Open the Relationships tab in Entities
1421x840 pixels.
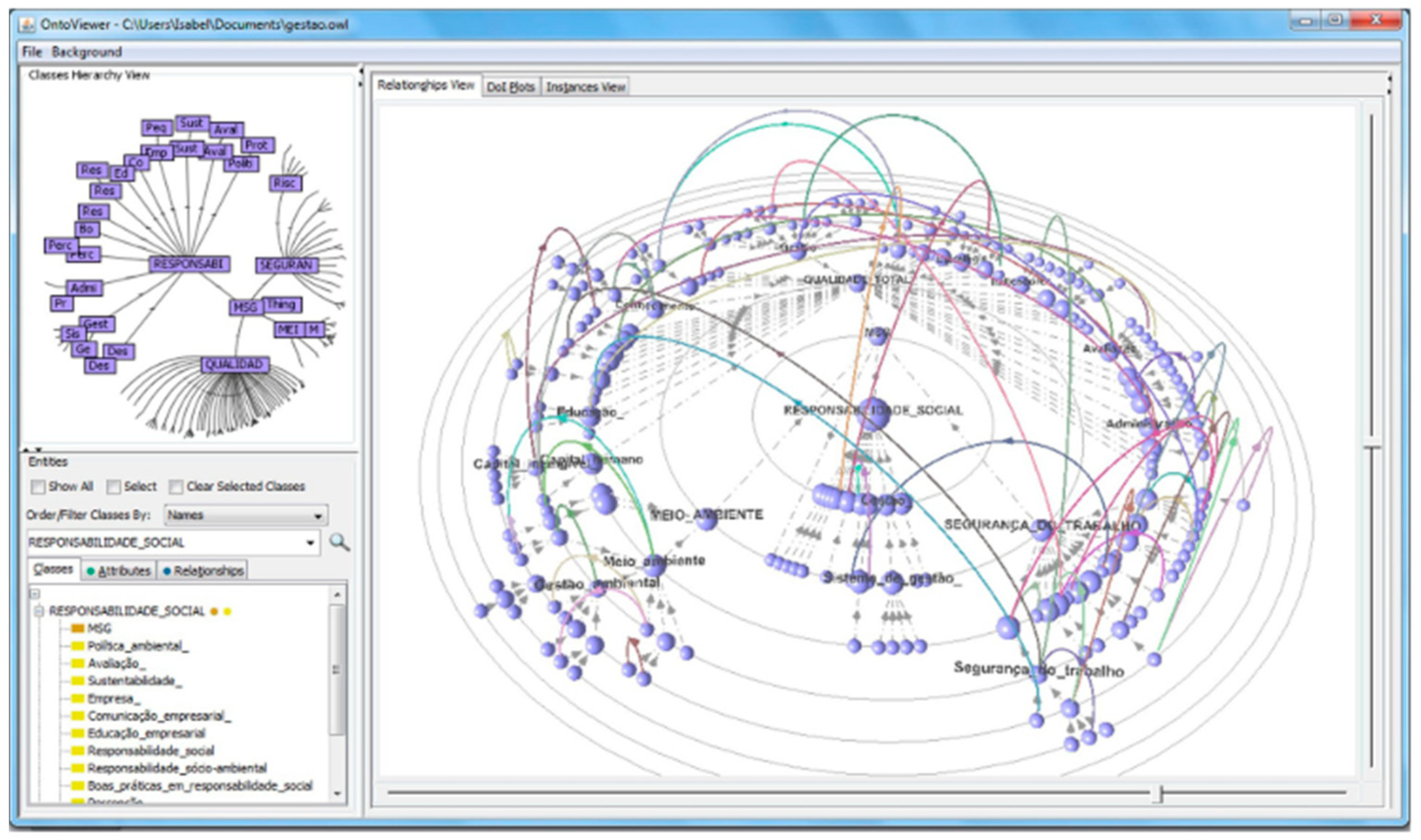point(203,570)
